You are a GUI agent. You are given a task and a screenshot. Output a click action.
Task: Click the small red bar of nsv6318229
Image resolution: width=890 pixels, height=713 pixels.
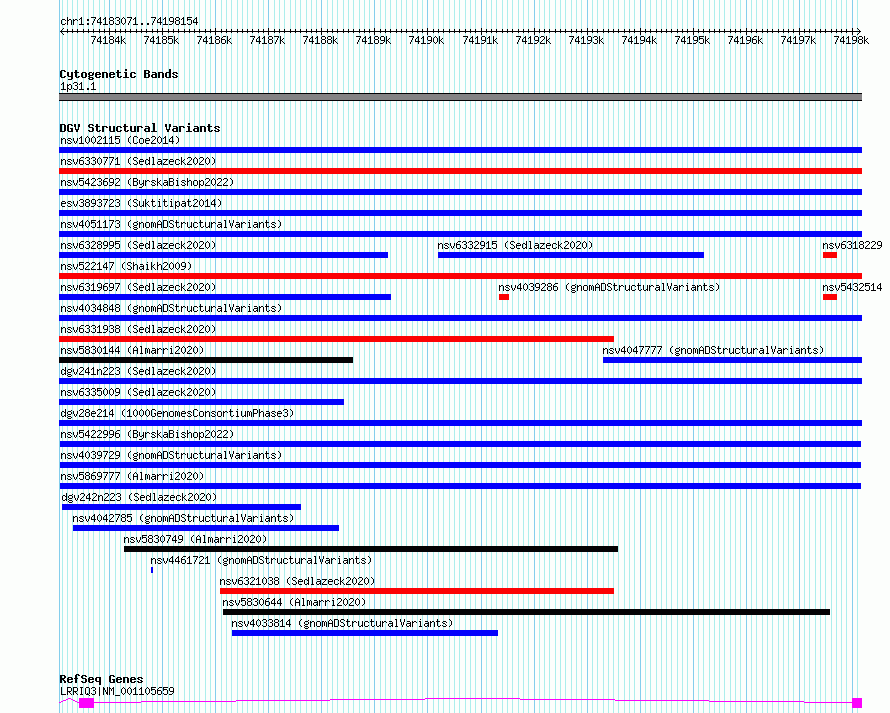click(x=830, y=255)
